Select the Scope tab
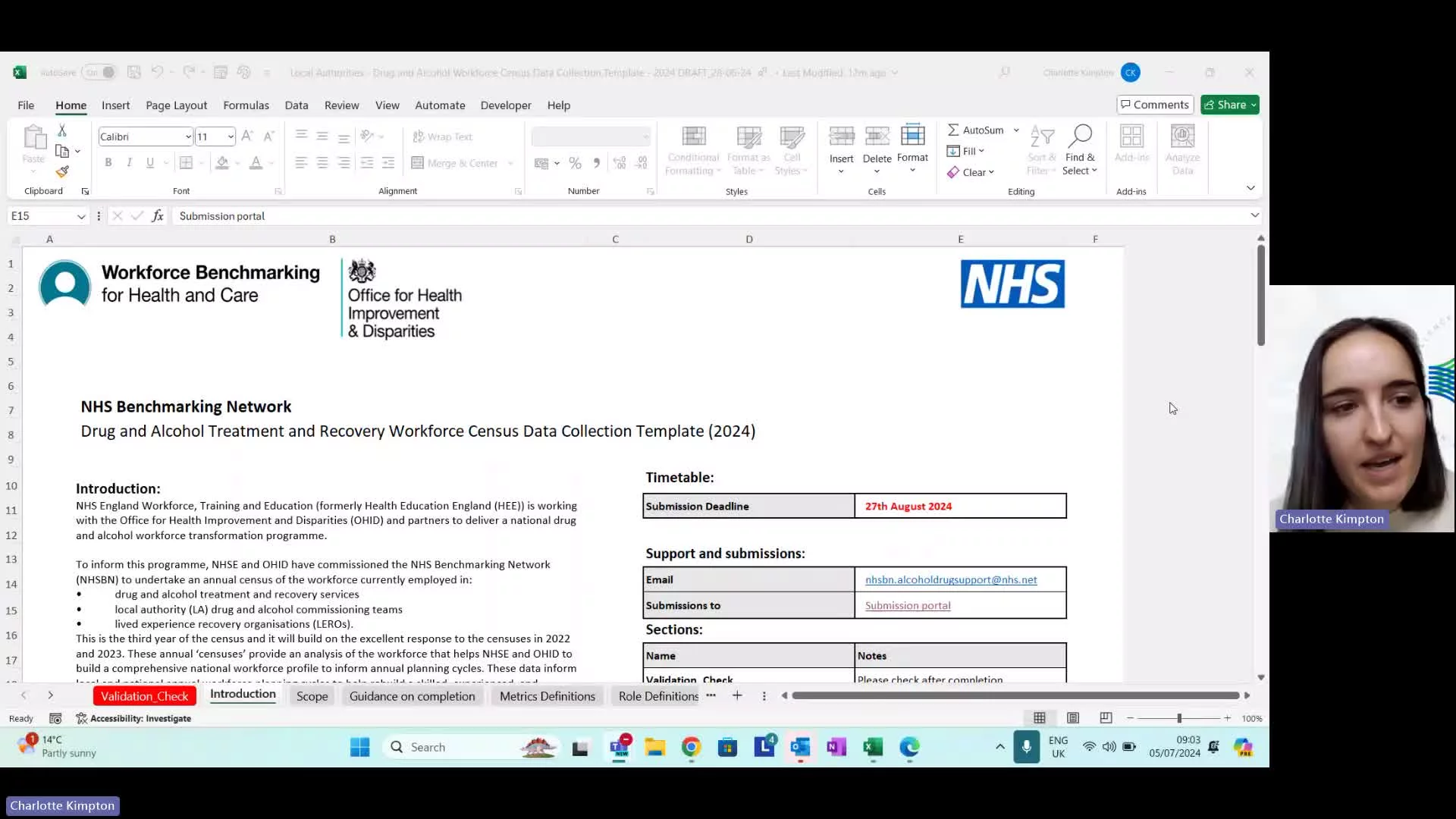 pyautogui.click(x=312, y=695)
